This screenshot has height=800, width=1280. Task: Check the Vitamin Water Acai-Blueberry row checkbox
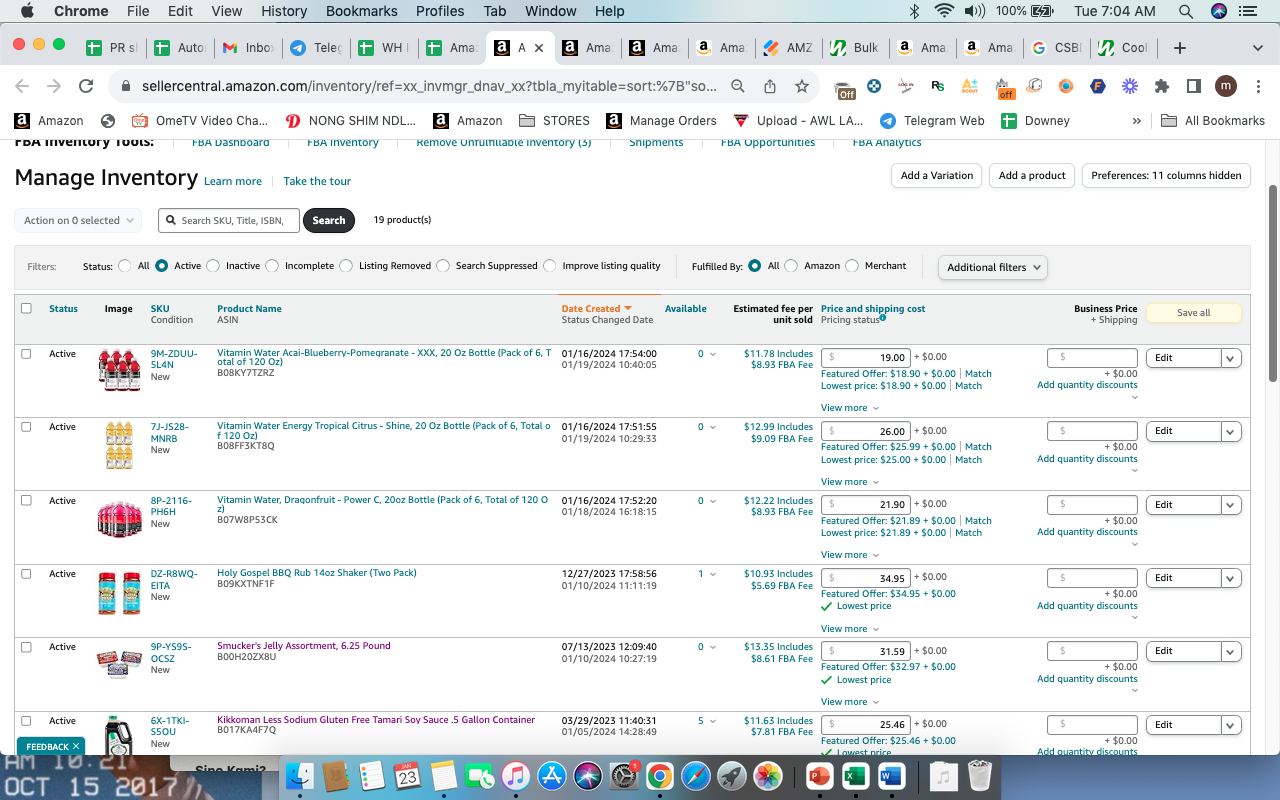point(26,354)
